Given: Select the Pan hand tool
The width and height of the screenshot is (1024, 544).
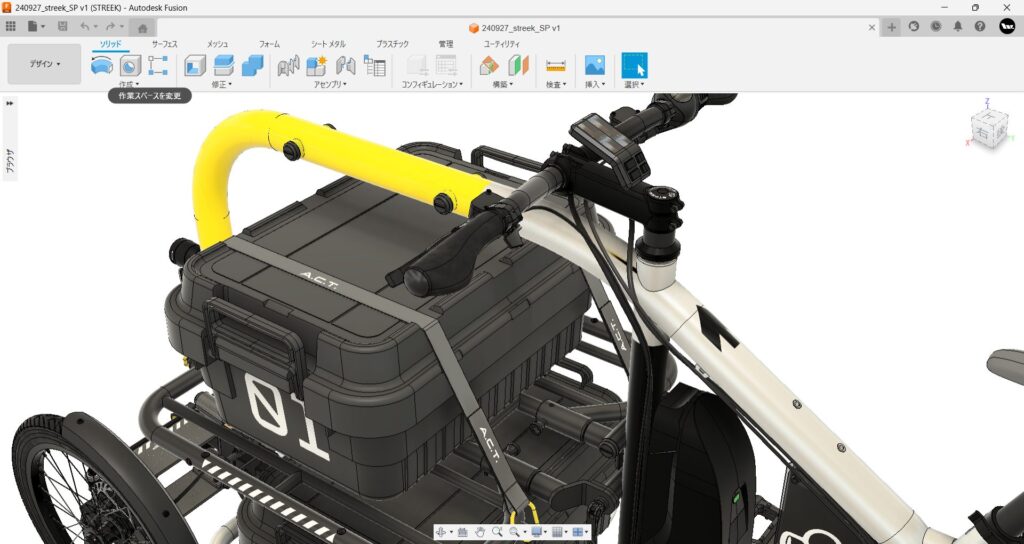Looking at the screenshot, I should (x=480, y=532).
